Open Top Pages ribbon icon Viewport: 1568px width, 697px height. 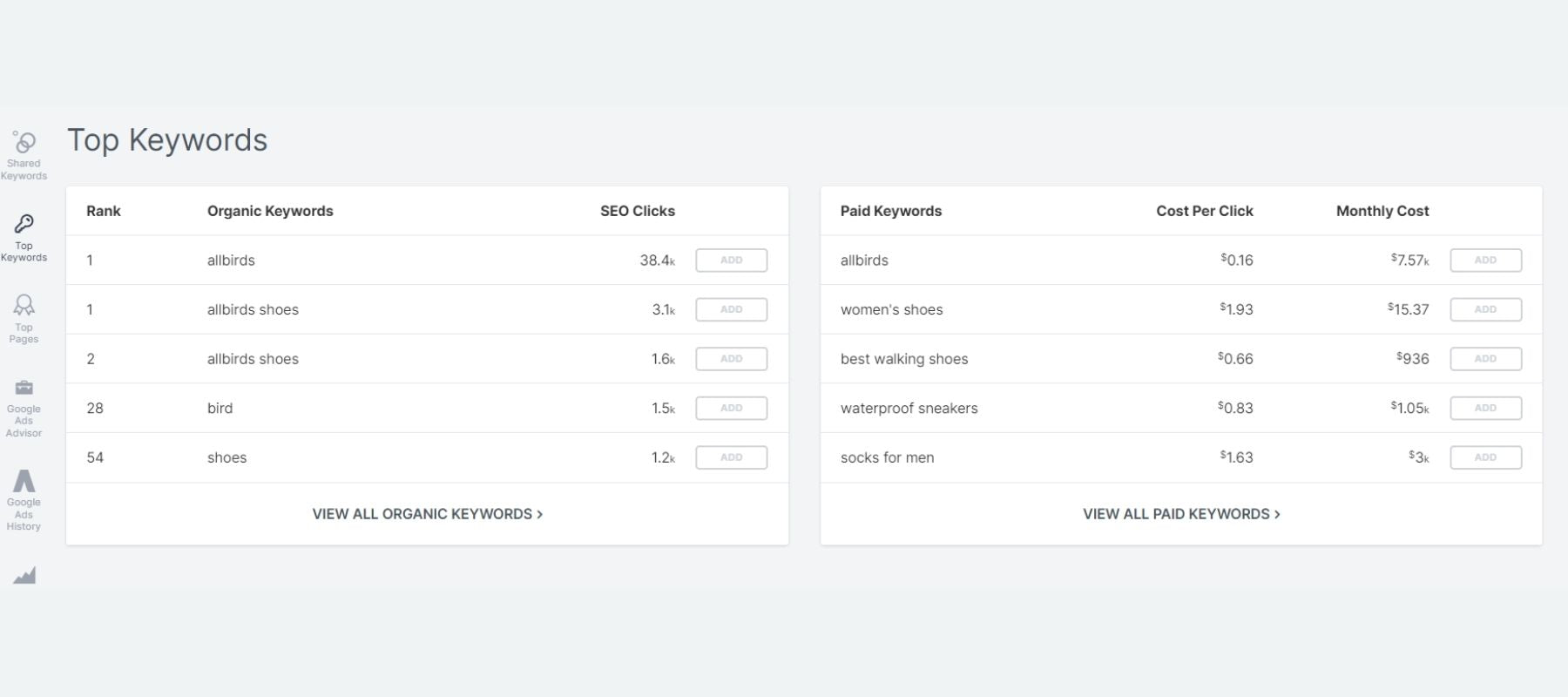tap(24, 305)
